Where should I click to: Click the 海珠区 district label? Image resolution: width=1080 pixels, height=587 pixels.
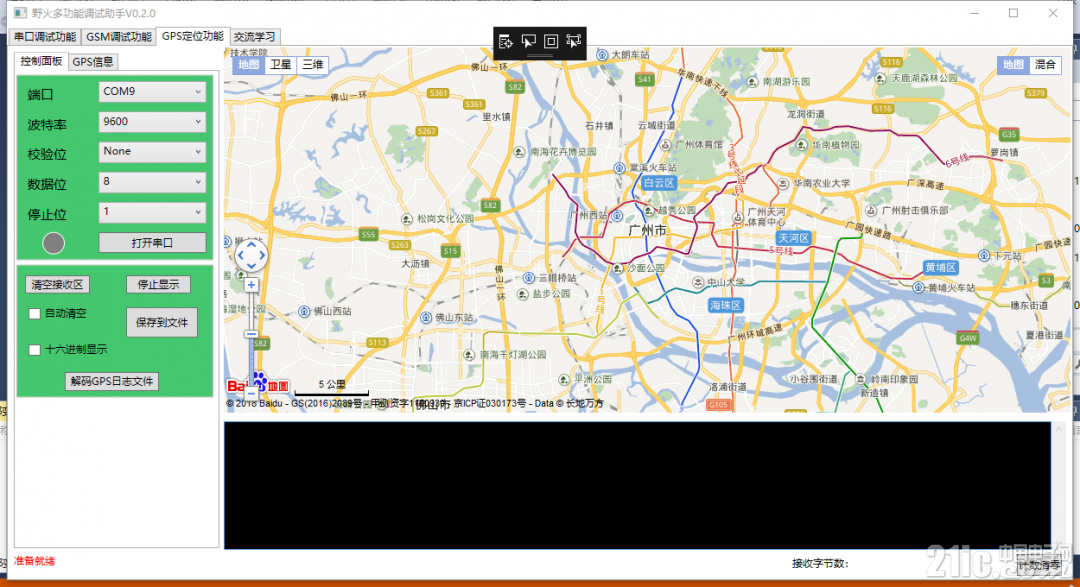coord(726,305)
